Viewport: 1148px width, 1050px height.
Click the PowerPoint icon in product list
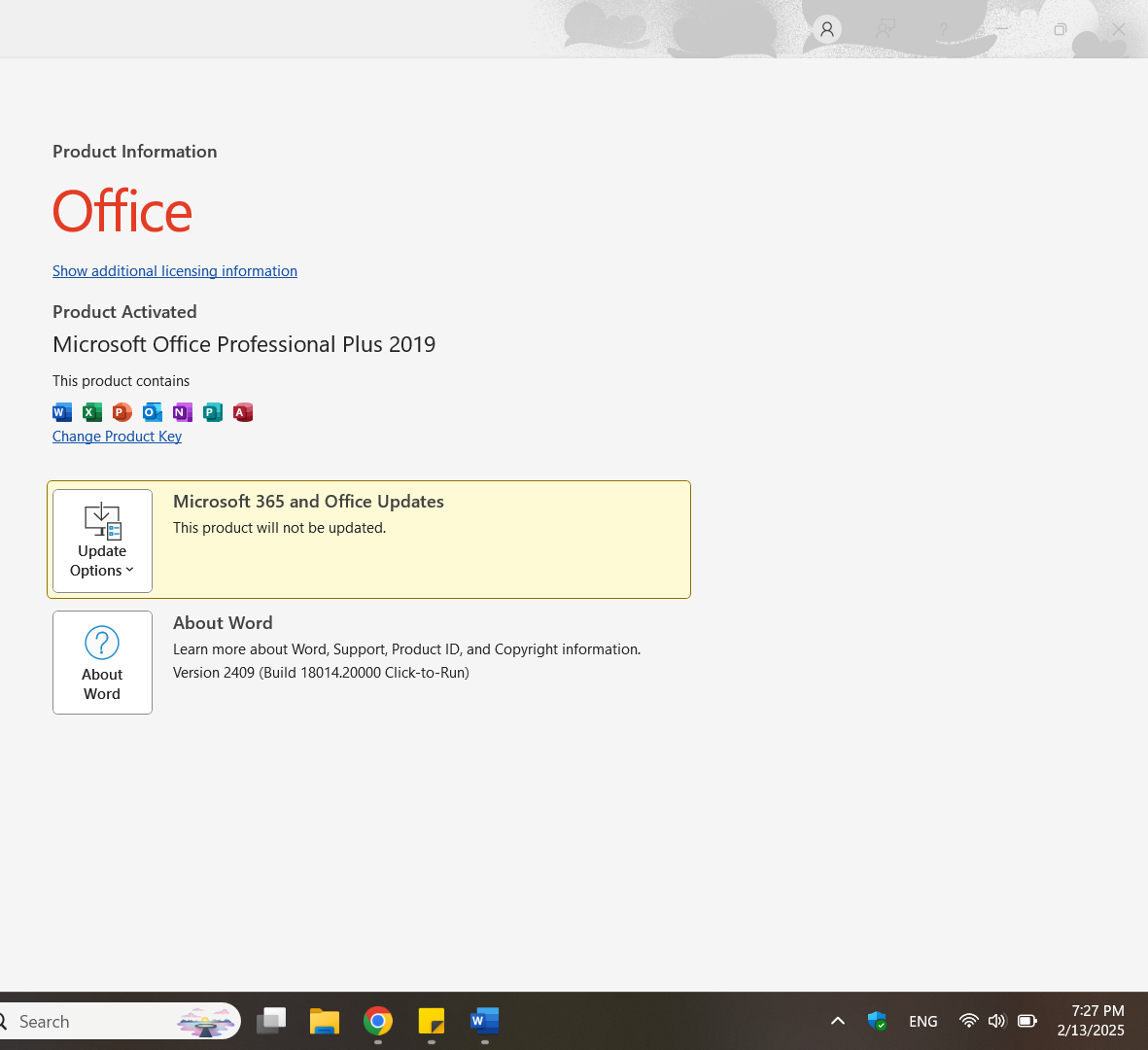coord(122,412)
